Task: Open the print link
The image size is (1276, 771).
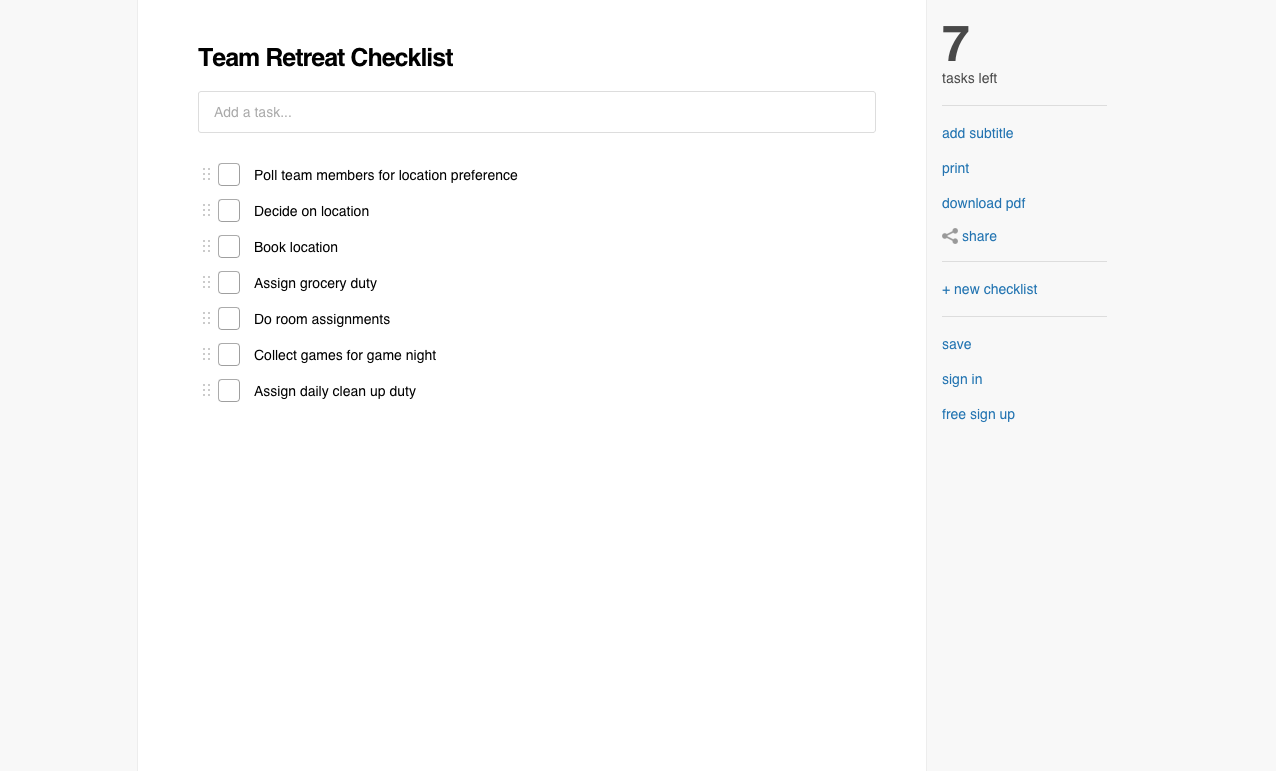Action: pos(955,168)
